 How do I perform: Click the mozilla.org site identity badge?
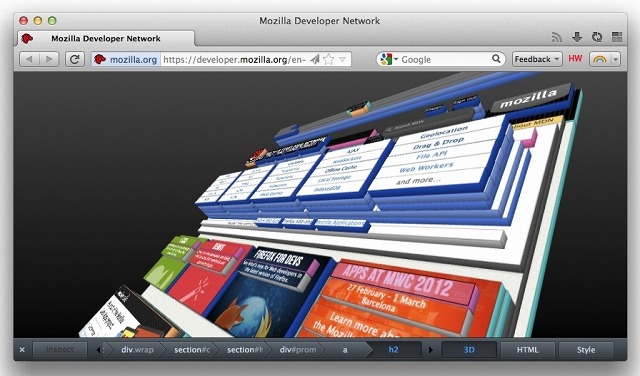pos(126,60)
